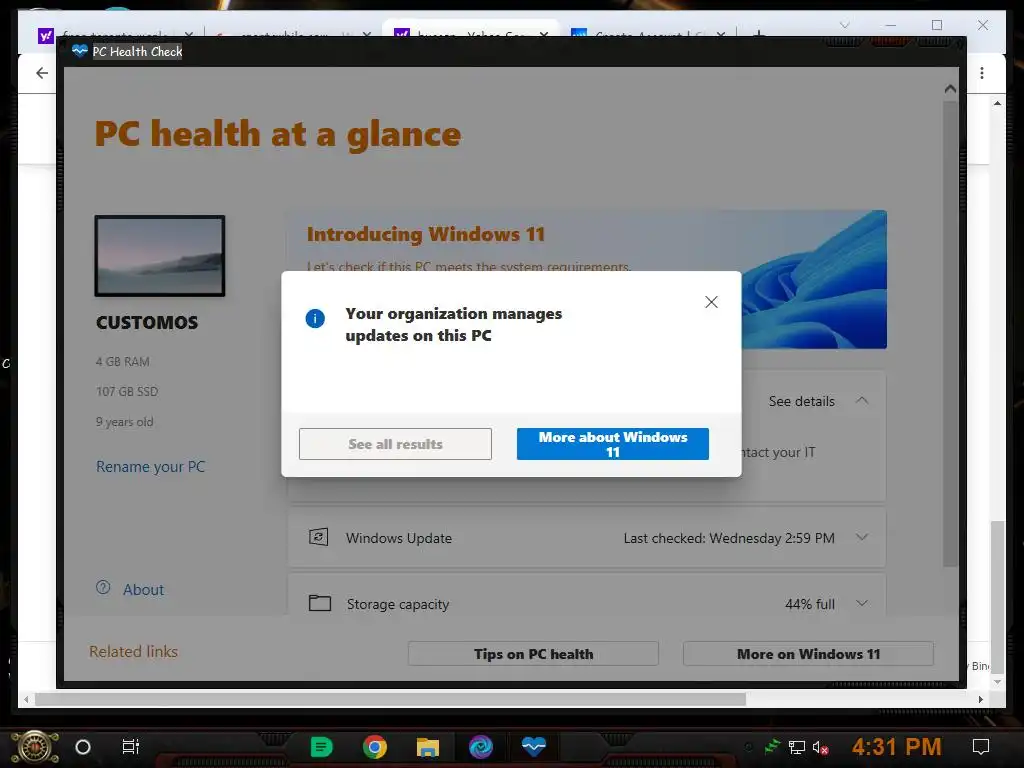
Task: Click PC Health Check taskbar icon
Action: (534, 746)
